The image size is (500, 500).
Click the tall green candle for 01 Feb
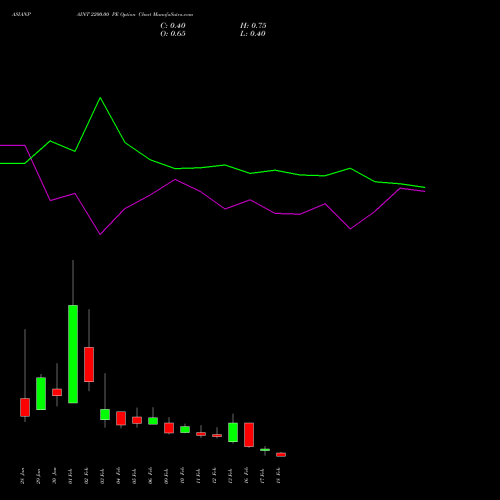coord(73,354)
